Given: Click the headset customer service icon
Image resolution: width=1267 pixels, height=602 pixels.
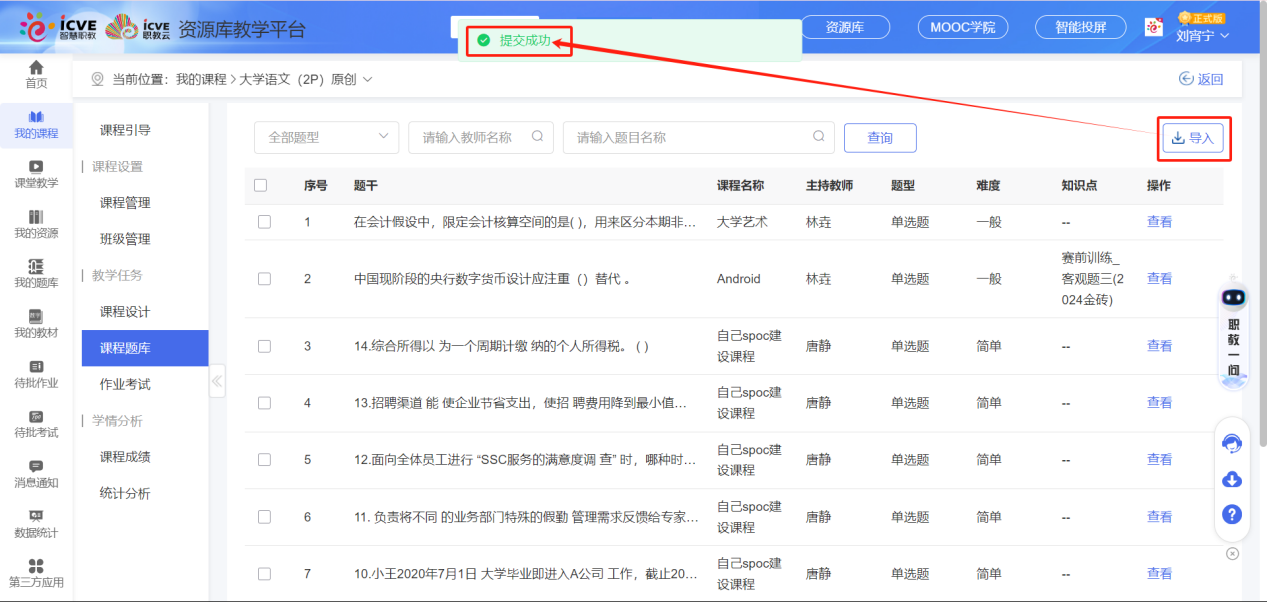Looking at the screenshot, I should pyautogui.click(x=1232, y=444).
